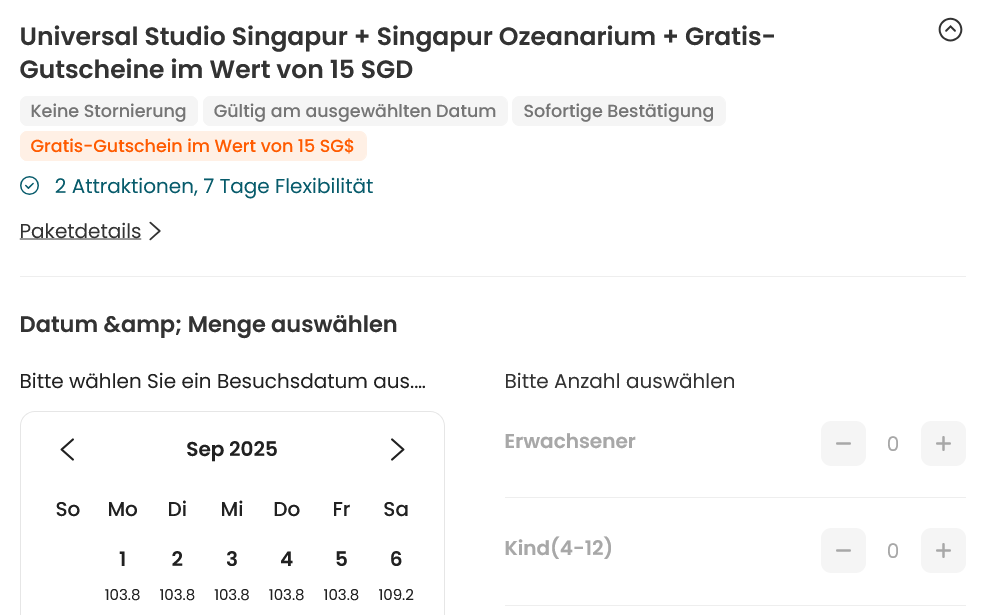Increase Kind(4-12) quantity with plus button
The width and height of the screenshot is (987, 615).
[943, 550]
